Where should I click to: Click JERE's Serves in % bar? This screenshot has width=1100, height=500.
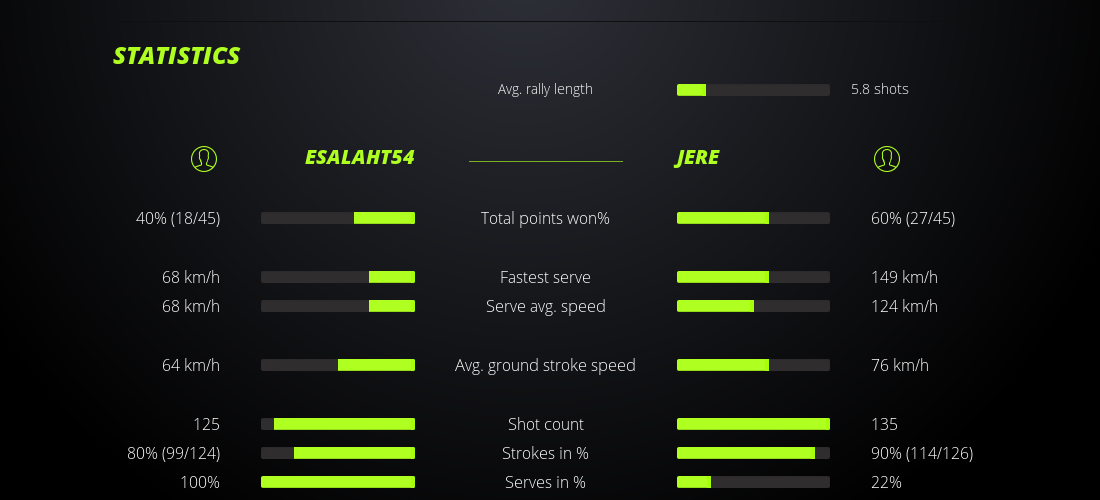(x=753, y=482)
